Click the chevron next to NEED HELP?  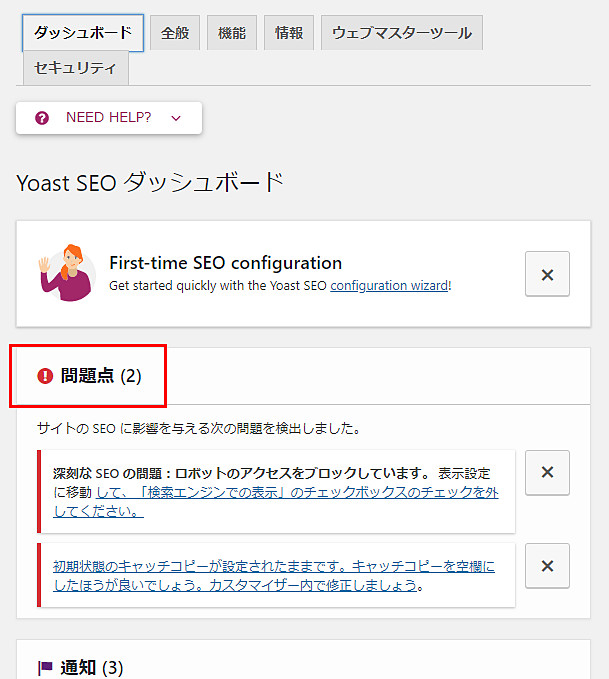176,118
